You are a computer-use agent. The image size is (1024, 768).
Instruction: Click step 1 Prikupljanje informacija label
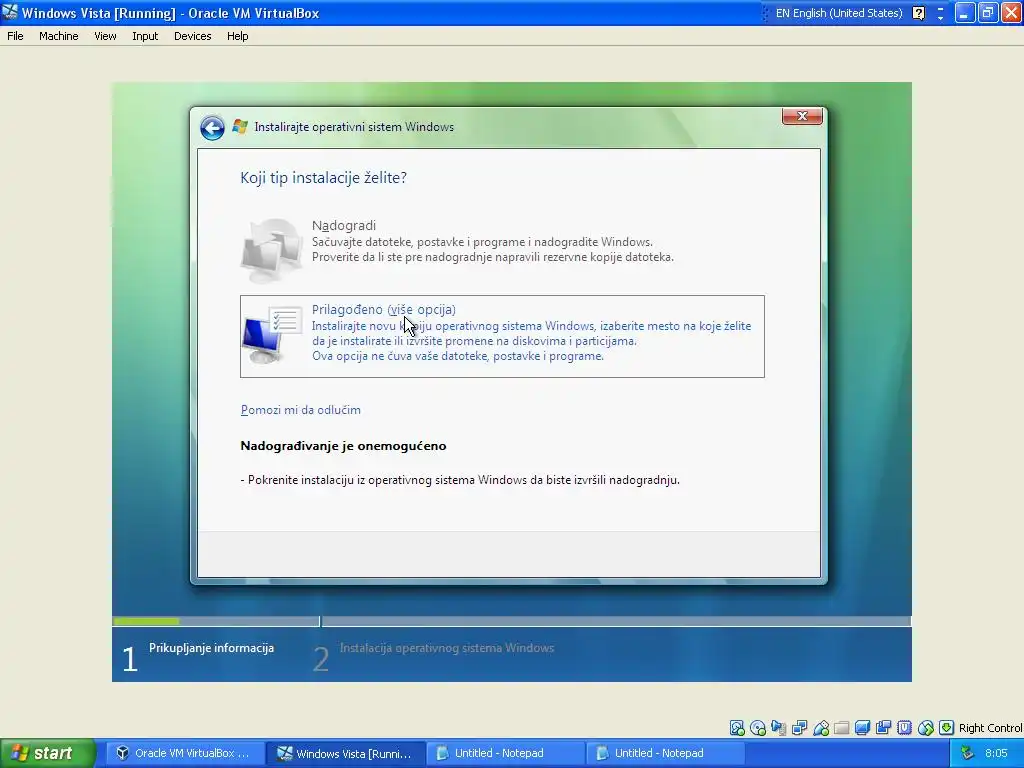pos(212,648)
